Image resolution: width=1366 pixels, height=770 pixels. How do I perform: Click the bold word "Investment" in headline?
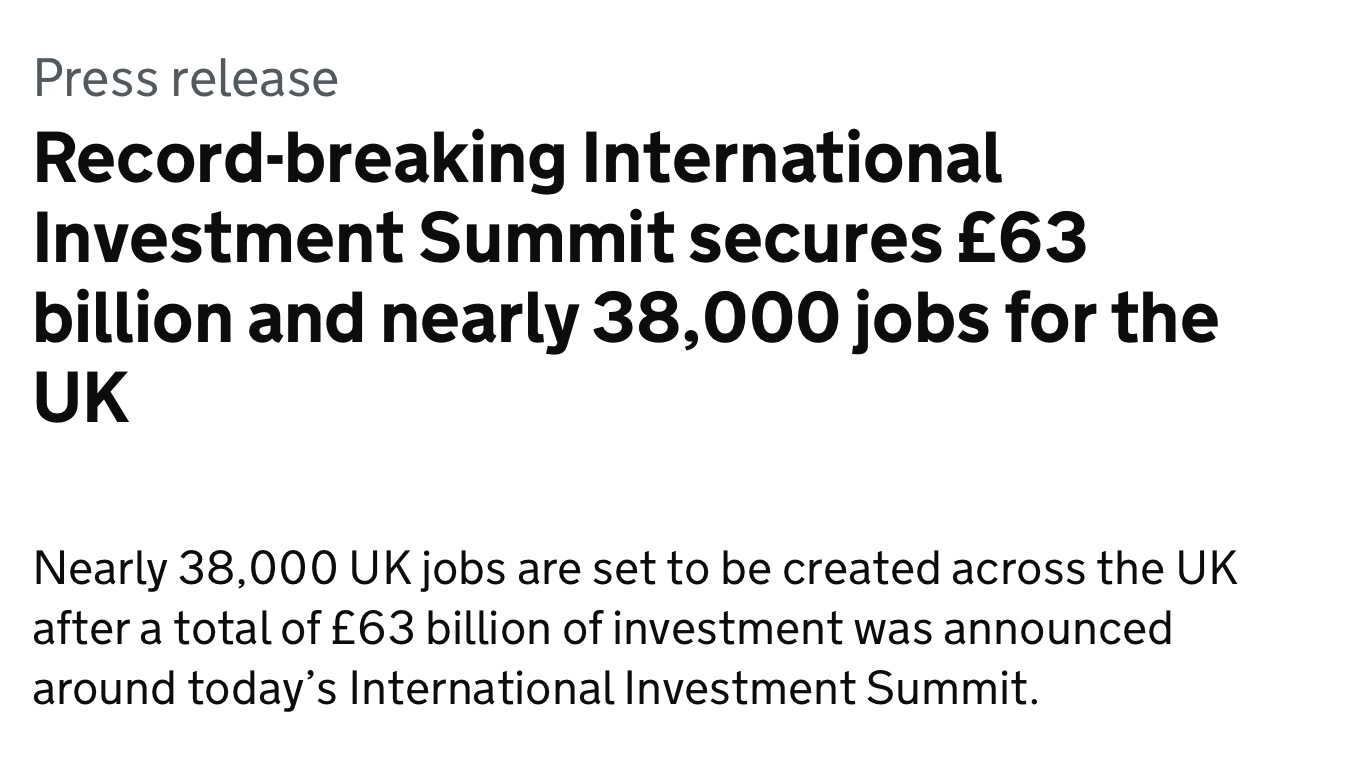point(219,238)
